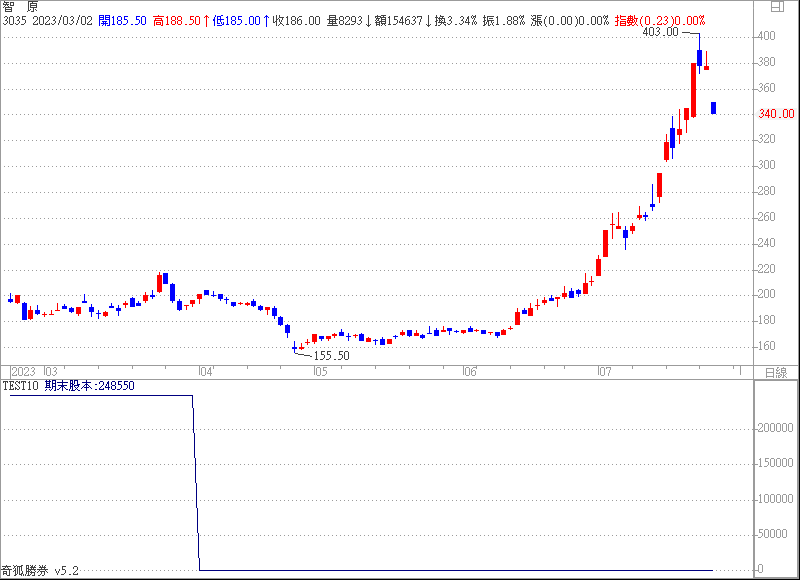Click the 2023 year marker on timeline

(22, 372)
